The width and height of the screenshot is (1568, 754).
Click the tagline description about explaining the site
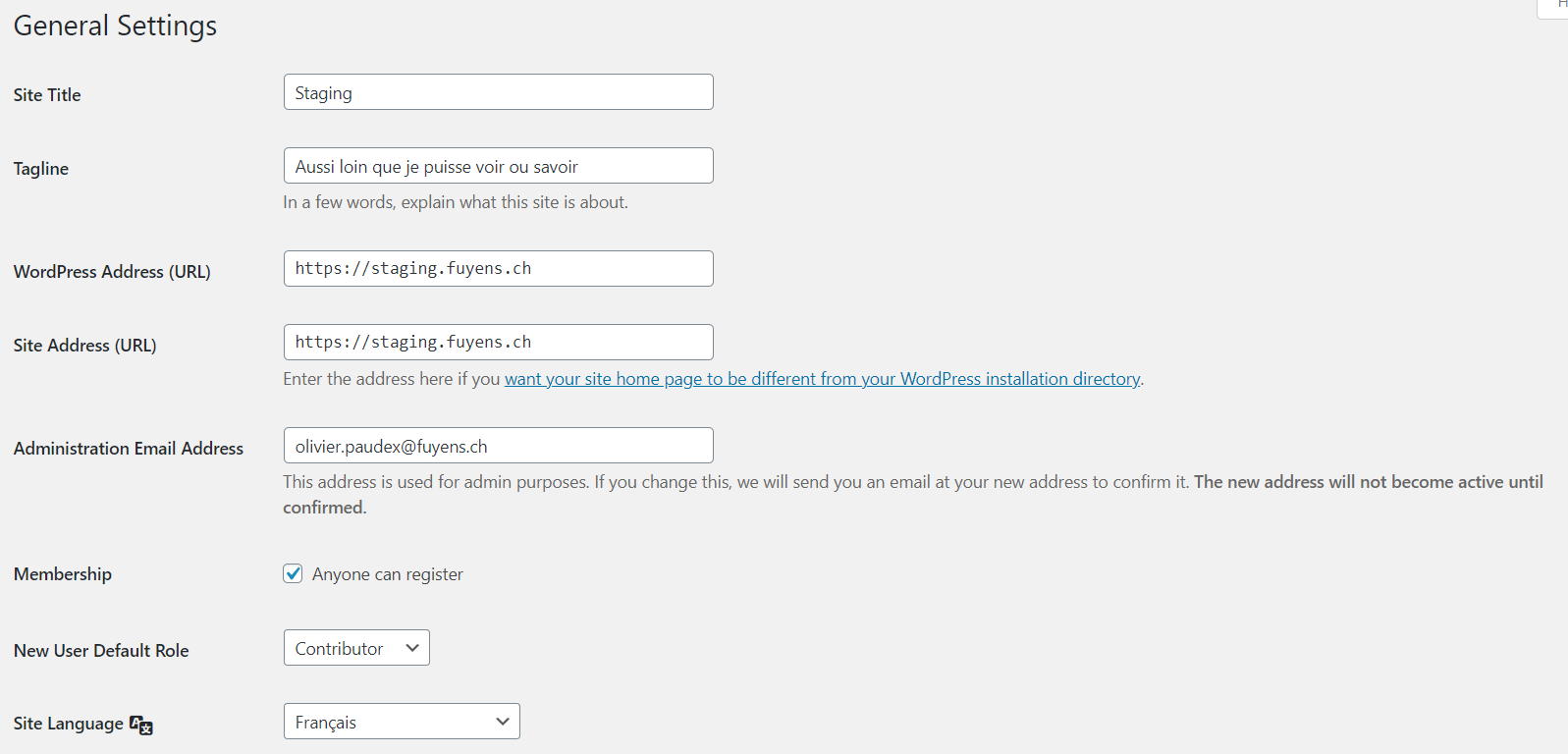pos(456,202)
